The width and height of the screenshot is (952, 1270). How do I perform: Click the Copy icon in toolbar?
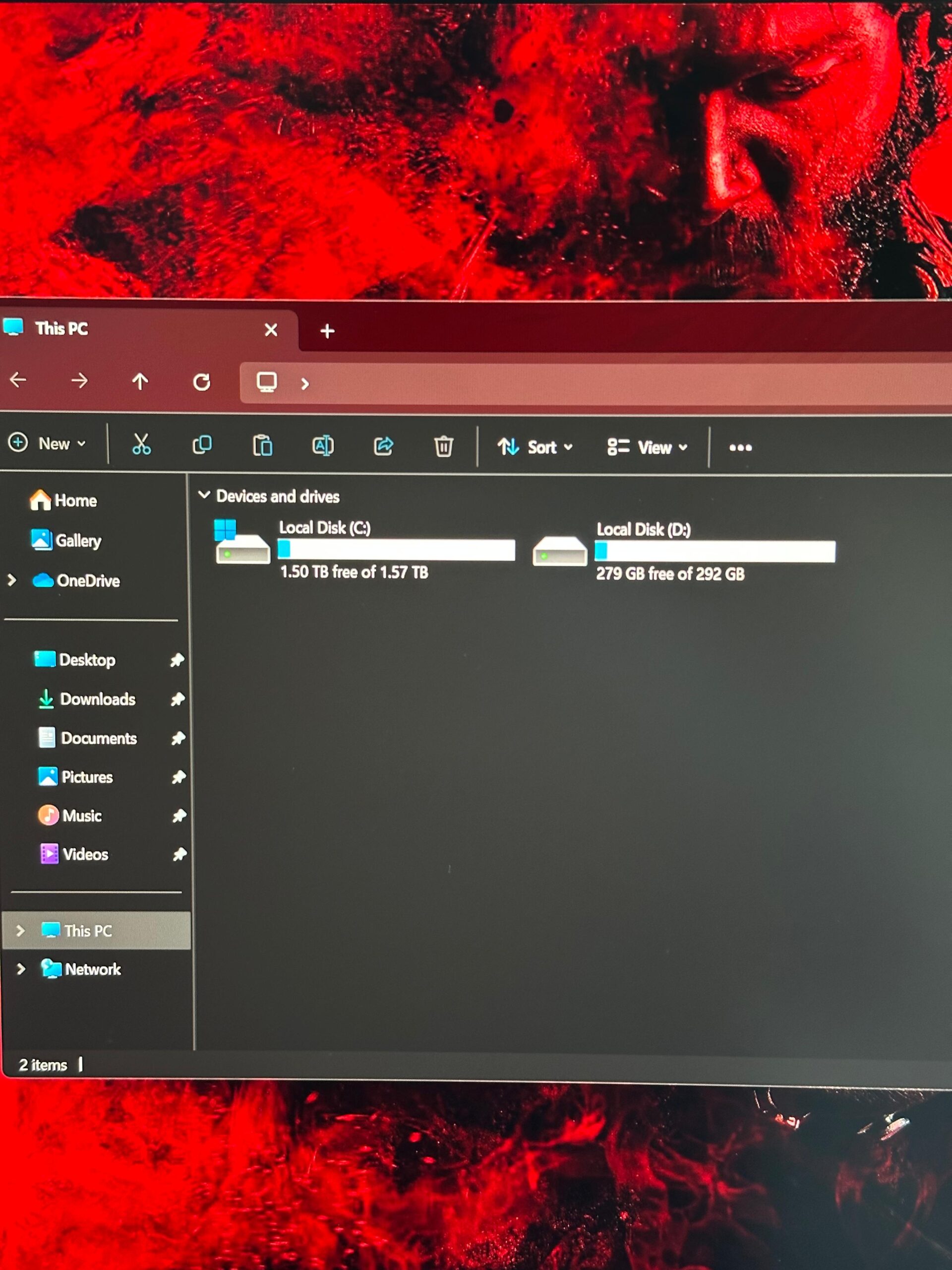click(202, 445)
